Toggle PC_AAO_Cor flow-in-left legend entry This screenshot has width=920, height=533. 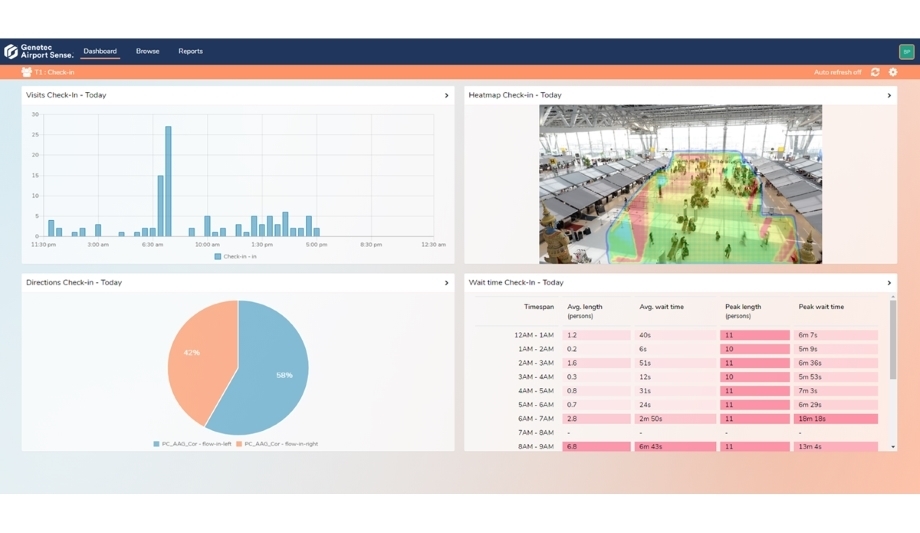pyautogui.click(x=192, y=444)
